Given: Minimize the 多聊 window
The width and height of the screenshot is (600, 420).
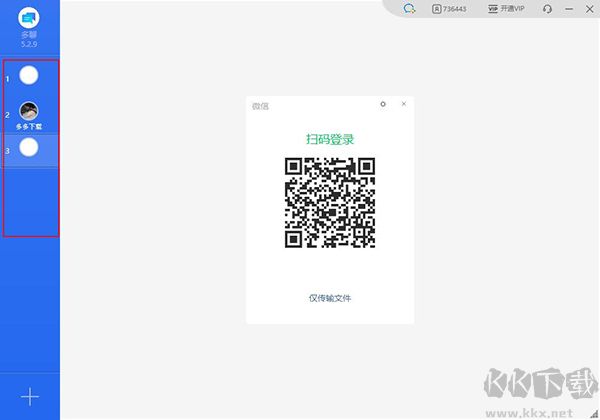Looking at the screenshot, I should point(569,9).
